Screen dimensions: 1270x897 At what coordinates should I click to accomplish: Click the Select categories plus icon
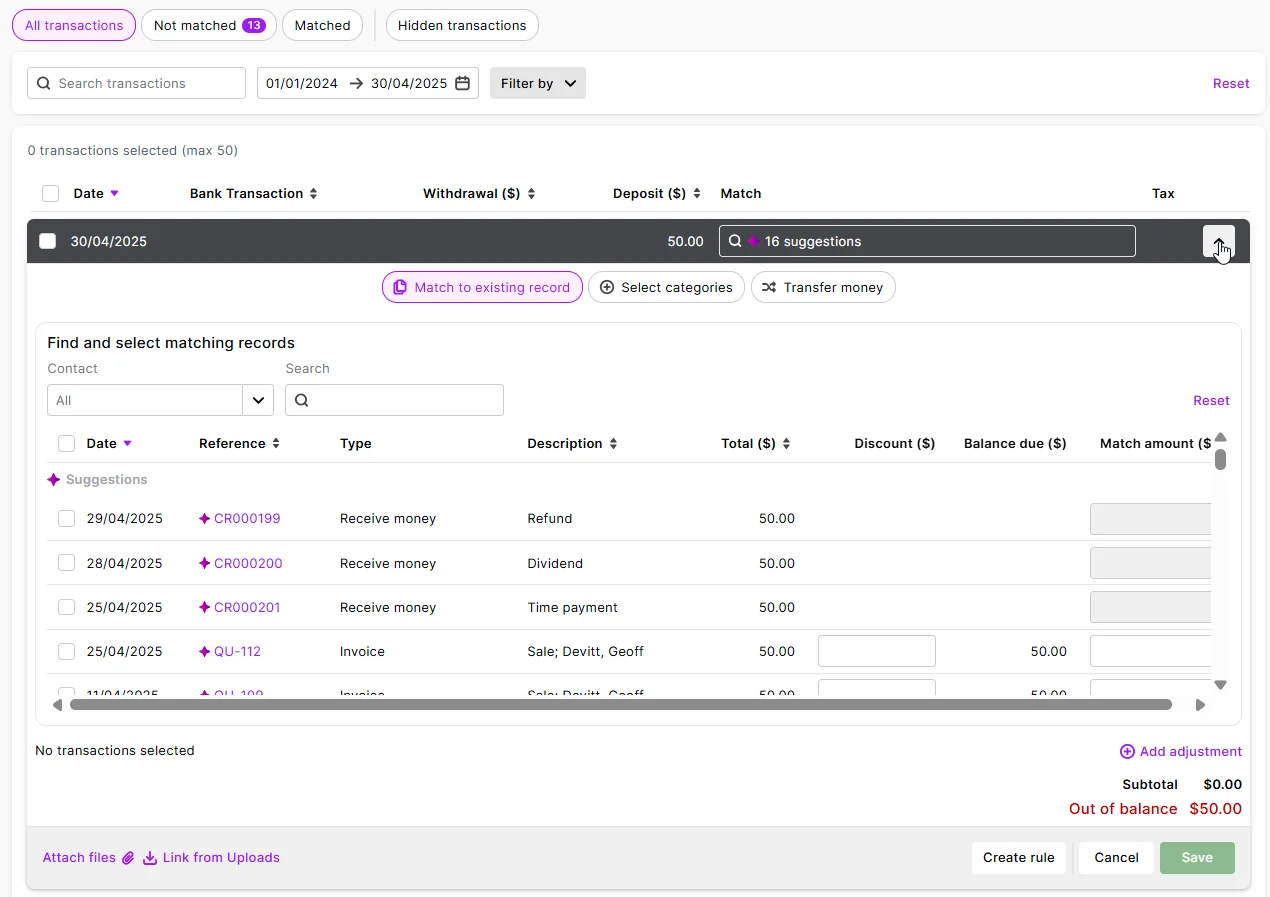[607, 287]
